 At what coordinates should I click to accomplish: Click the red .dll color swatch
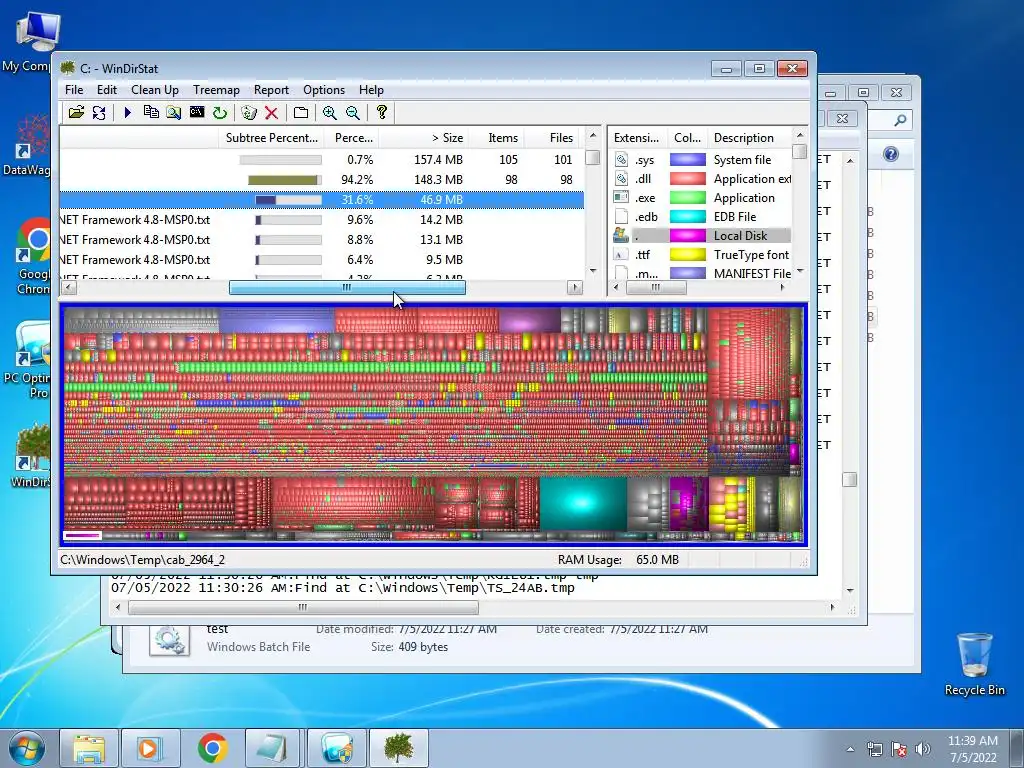tap(688, 179)
